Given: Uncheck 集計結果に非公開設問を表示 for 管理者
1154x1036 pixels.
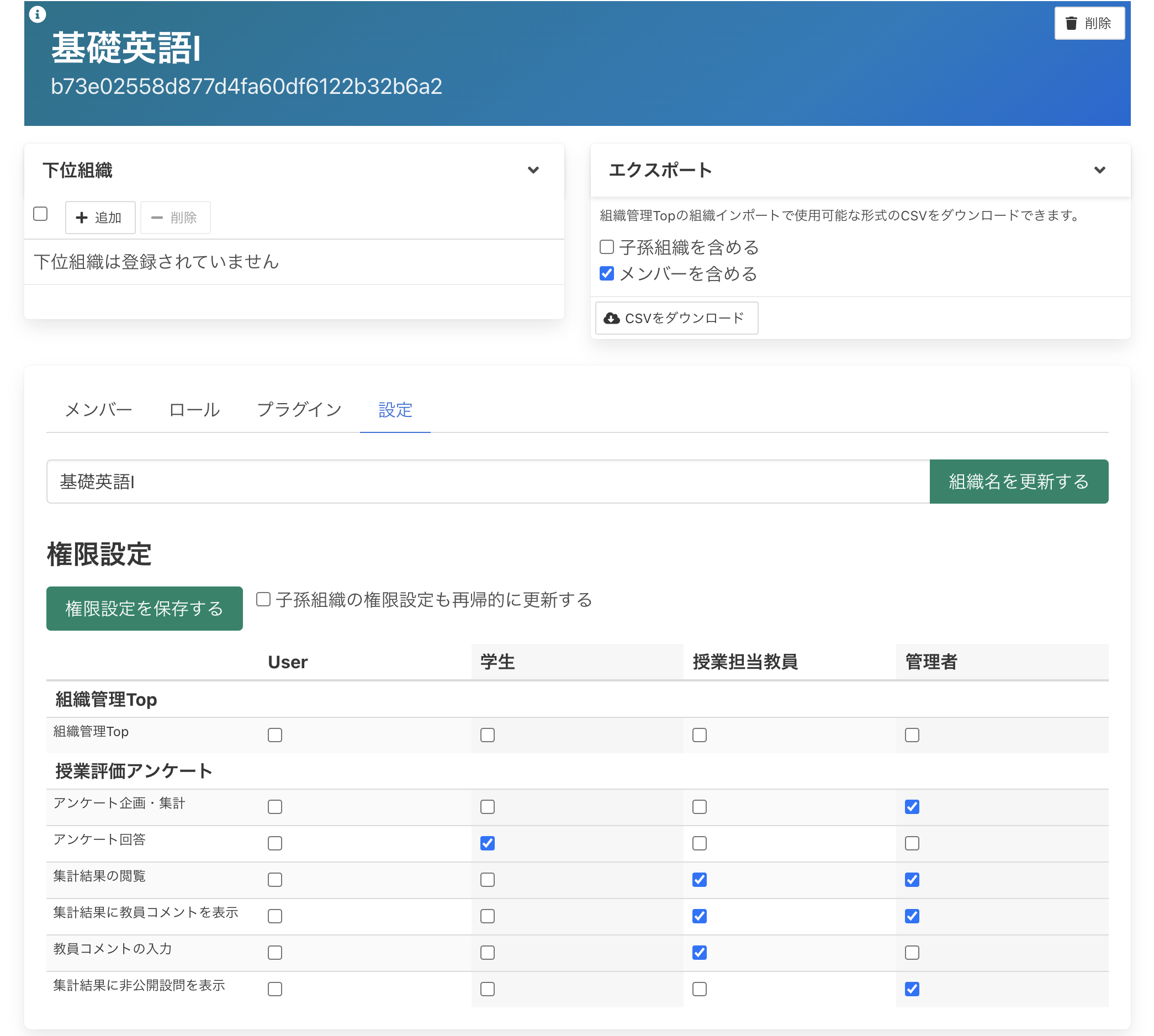Looking at the screenshot, I should pos(912,989).
